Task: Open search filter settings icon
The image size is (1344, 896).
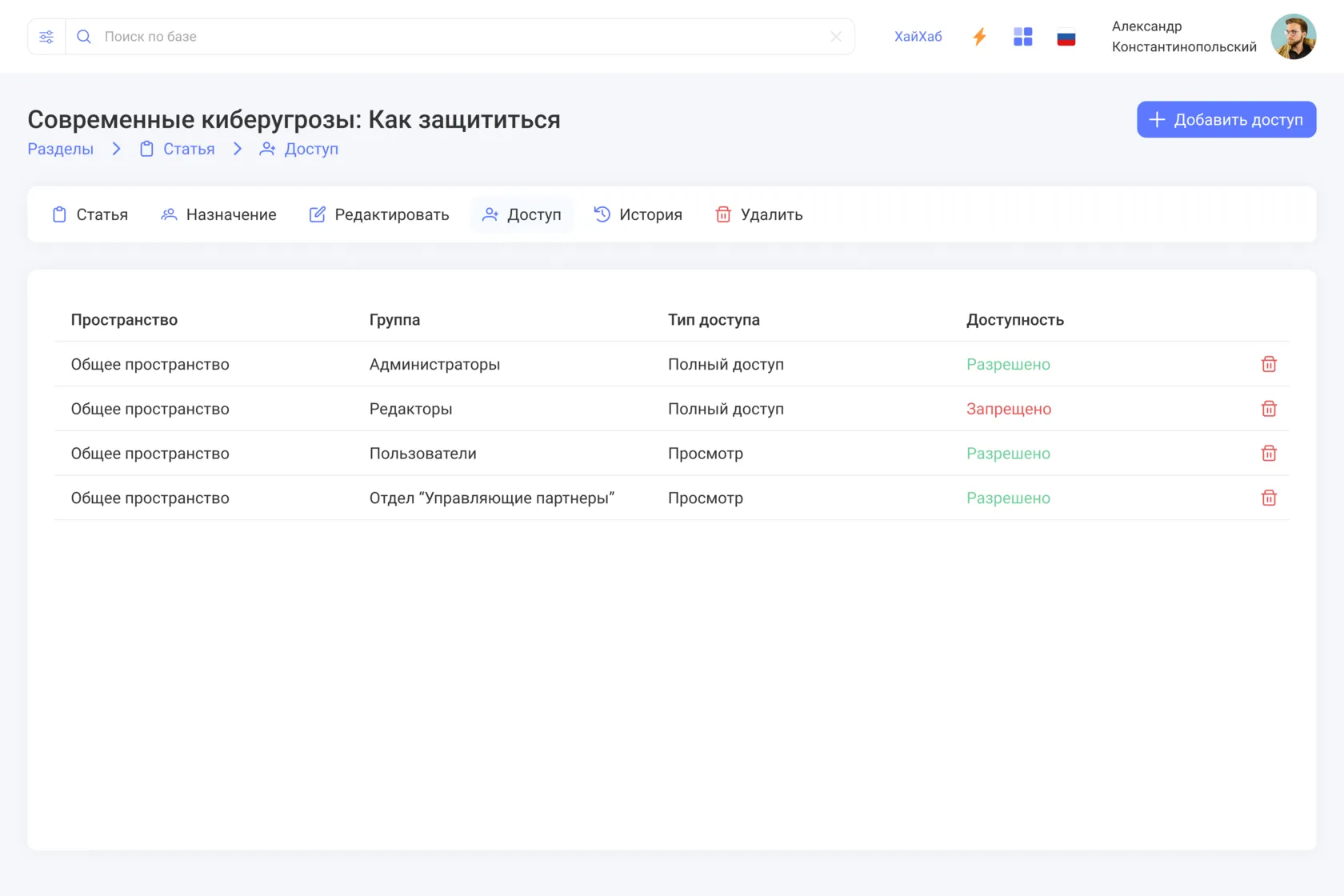Action: pos(46,37)
